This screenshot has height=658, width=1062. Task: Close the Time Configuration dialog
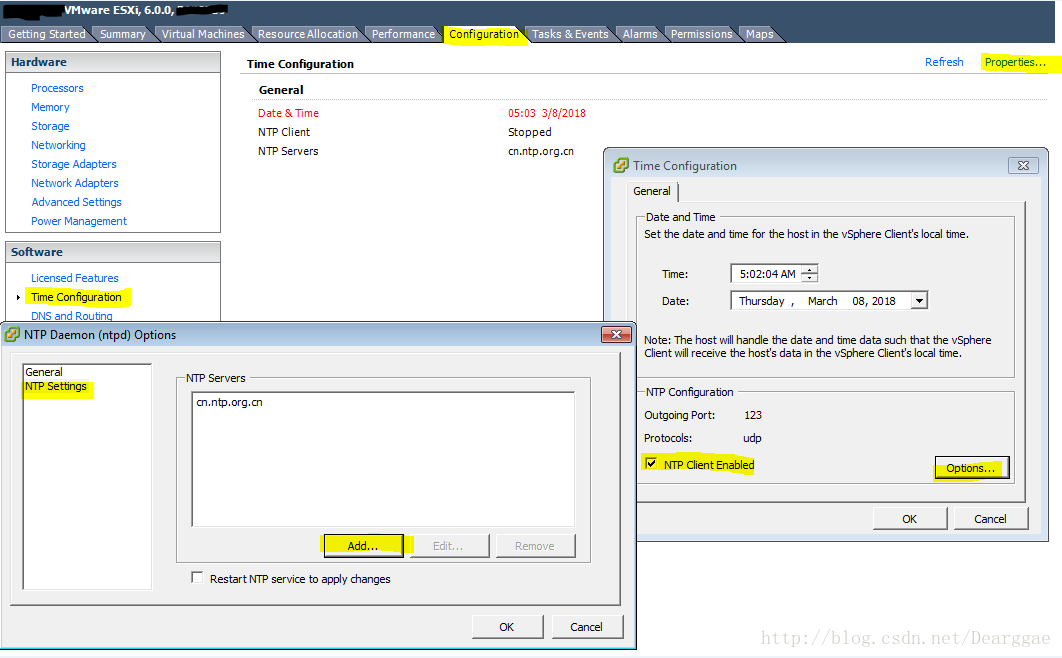click(x=1023, y=165)
